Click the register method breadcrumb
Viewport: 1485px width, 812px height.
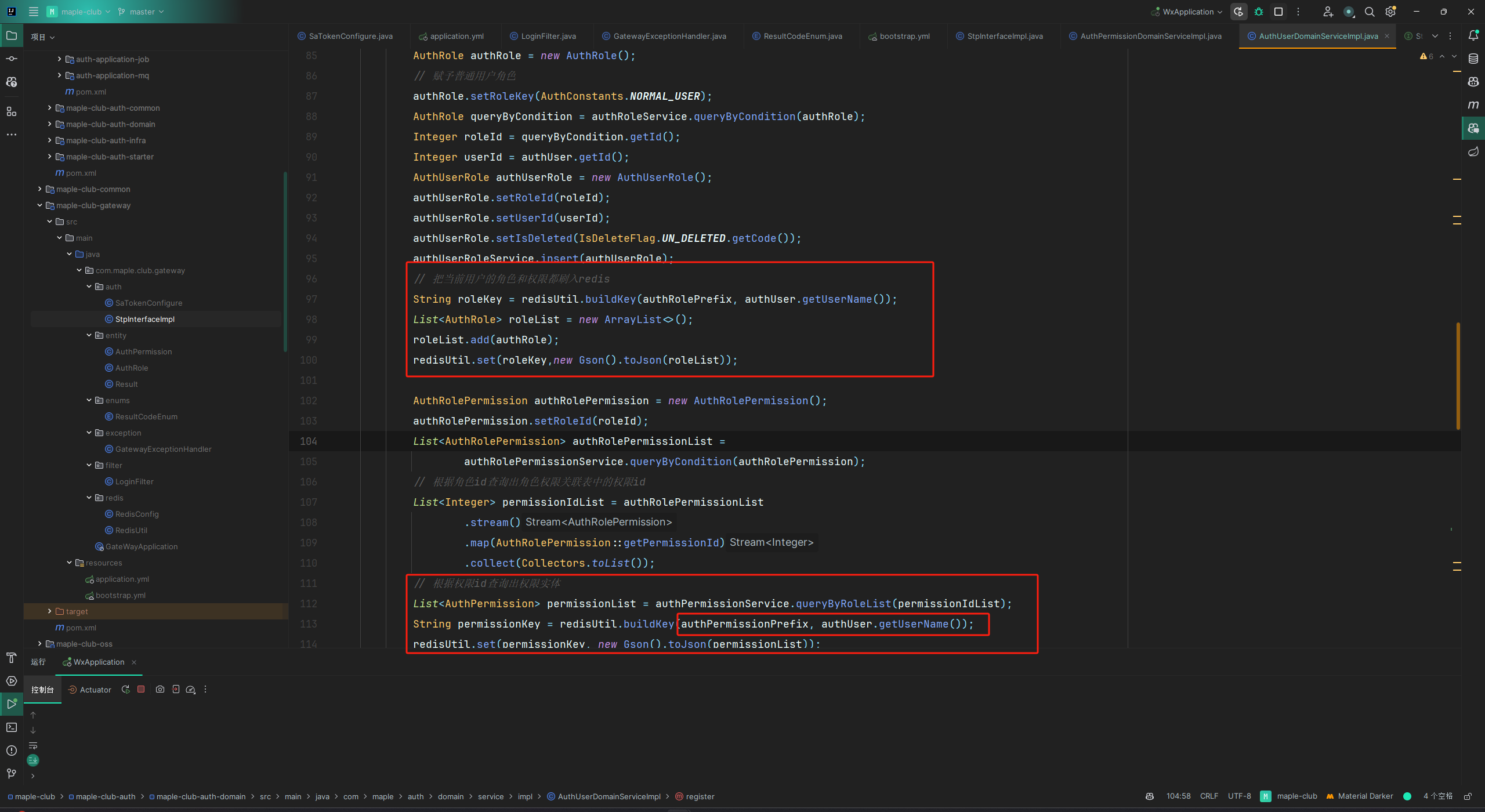(x=695, y=796)
